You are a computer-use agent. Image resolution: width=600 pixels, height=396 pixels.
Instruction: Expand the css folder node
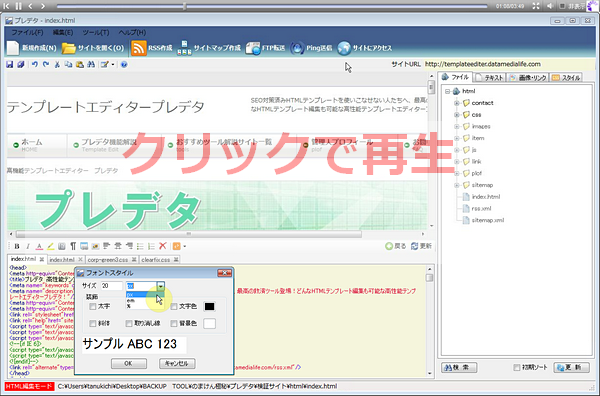457,115
